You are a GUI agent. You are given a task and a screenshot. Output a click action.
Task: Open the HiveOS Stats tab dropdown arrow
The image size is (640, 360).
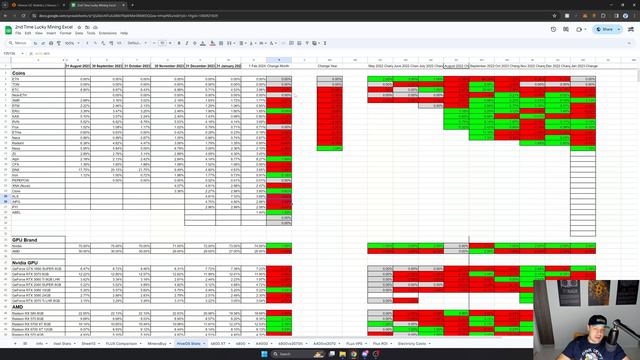(x=204, y=344)
